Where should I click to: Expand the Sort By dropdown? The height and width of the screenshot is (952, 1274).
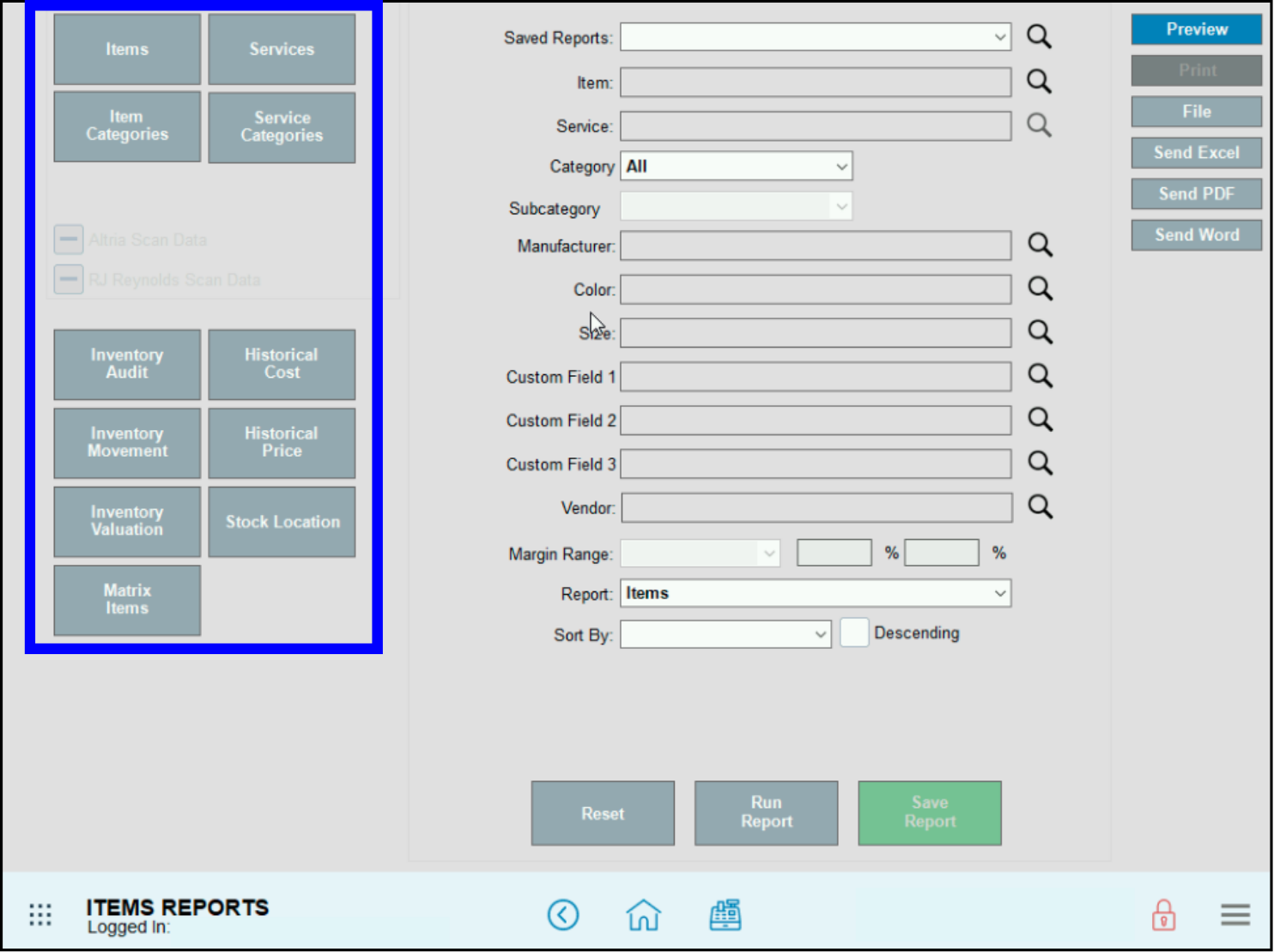pos(725,634)
